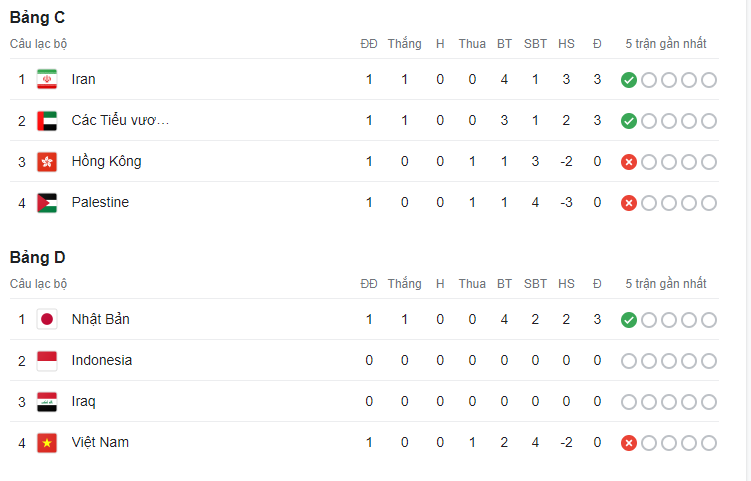Viewport: 751px width, 481px height.
Task: Click Palestine's red loss icon
Action: (628, 203)
